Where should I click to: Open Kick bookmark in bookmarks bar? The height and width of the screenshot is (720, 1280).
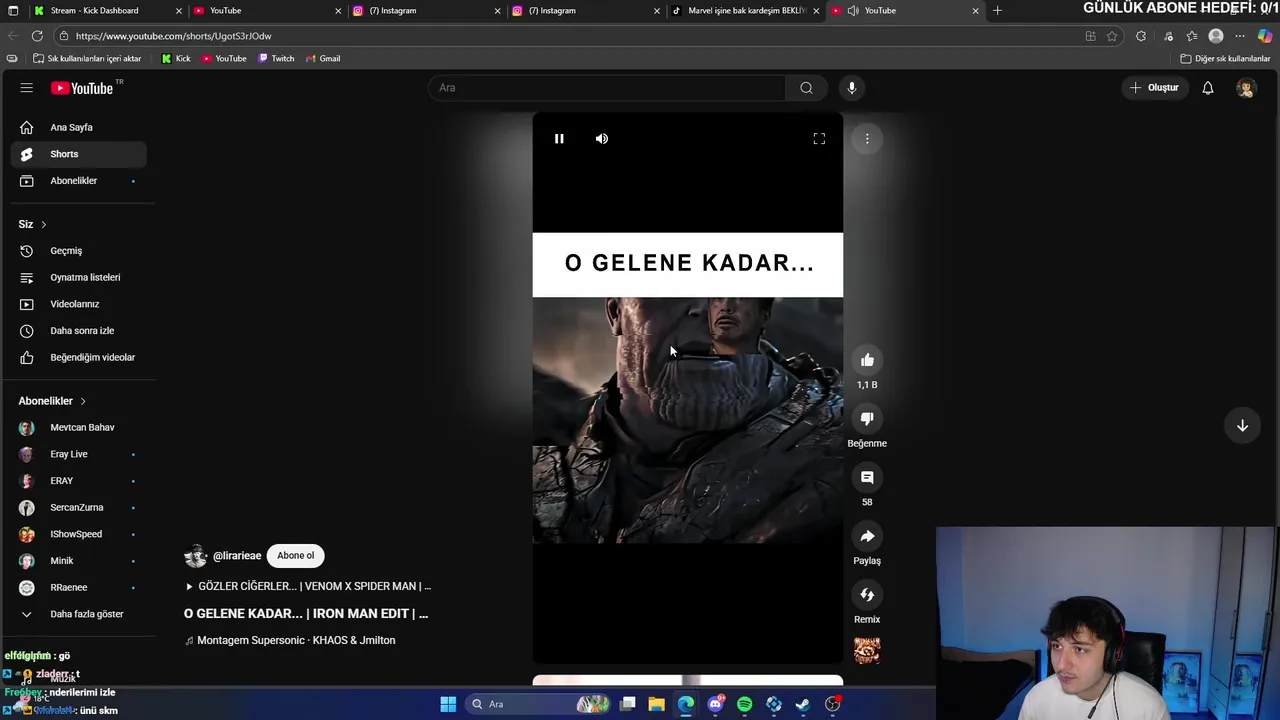tap(176, 59)
